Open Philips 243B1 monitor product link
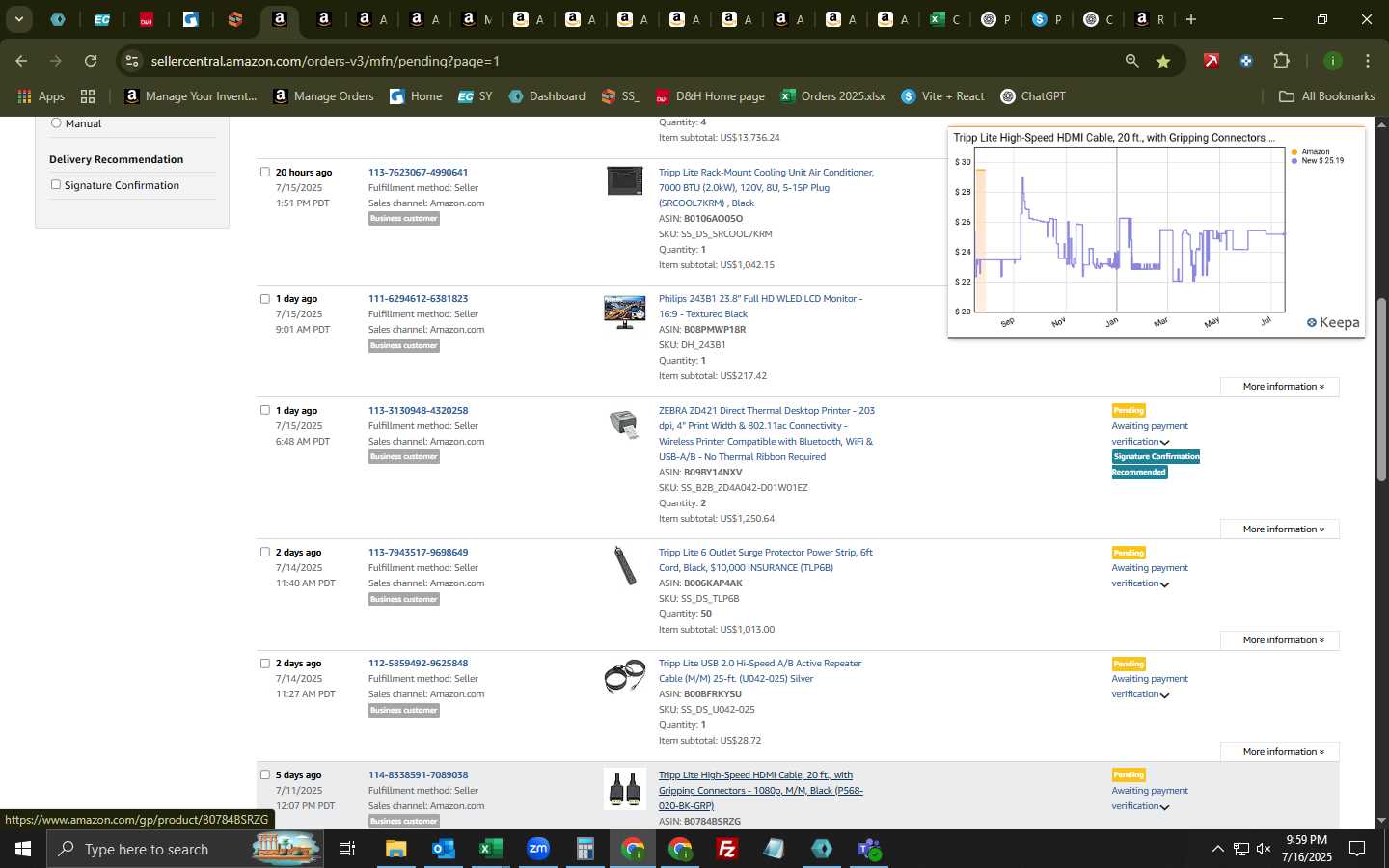 761,306
